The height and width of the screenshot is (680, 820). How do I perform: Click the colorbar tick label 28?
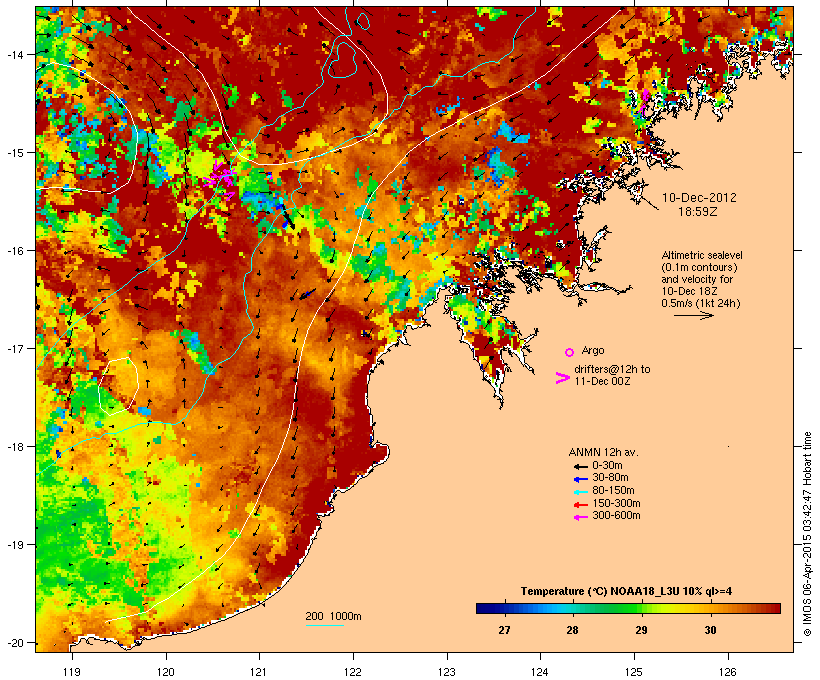[x=573, y=630]
